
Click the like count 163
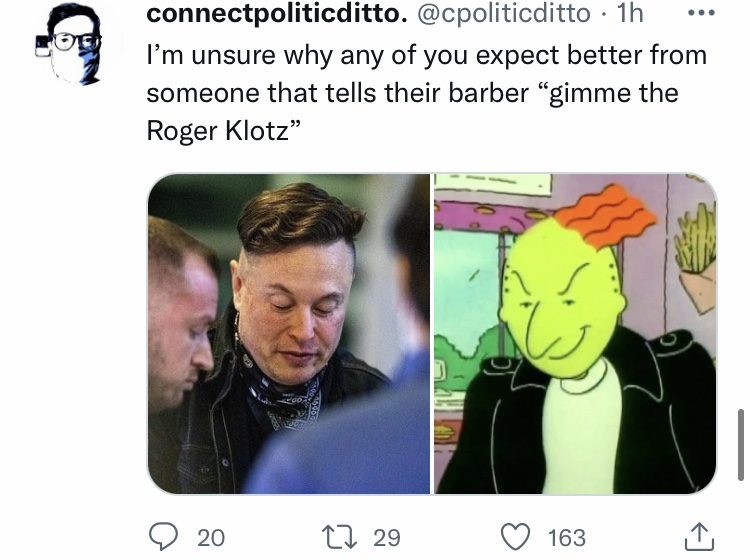point(567,538)
